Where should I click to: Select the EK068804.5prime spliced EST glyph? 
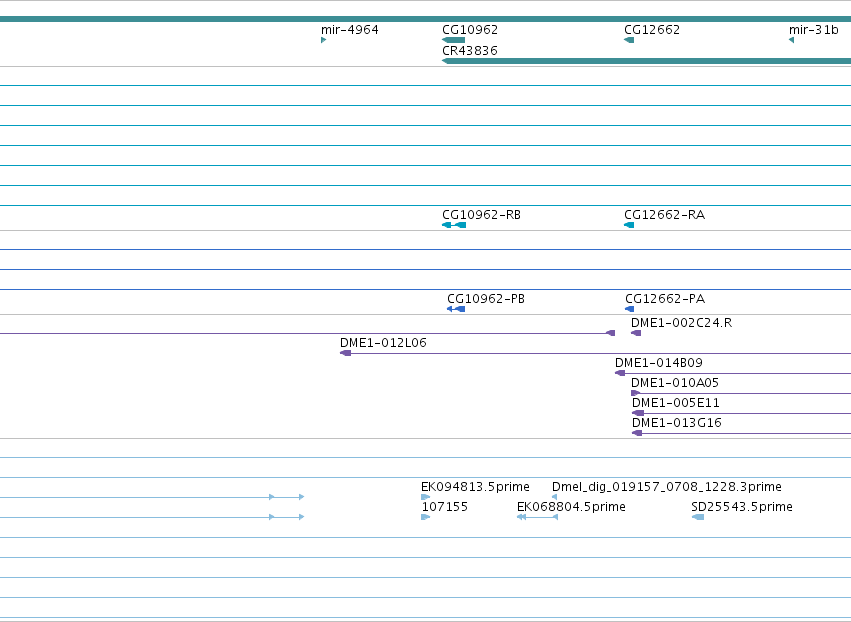click(537, 517)
